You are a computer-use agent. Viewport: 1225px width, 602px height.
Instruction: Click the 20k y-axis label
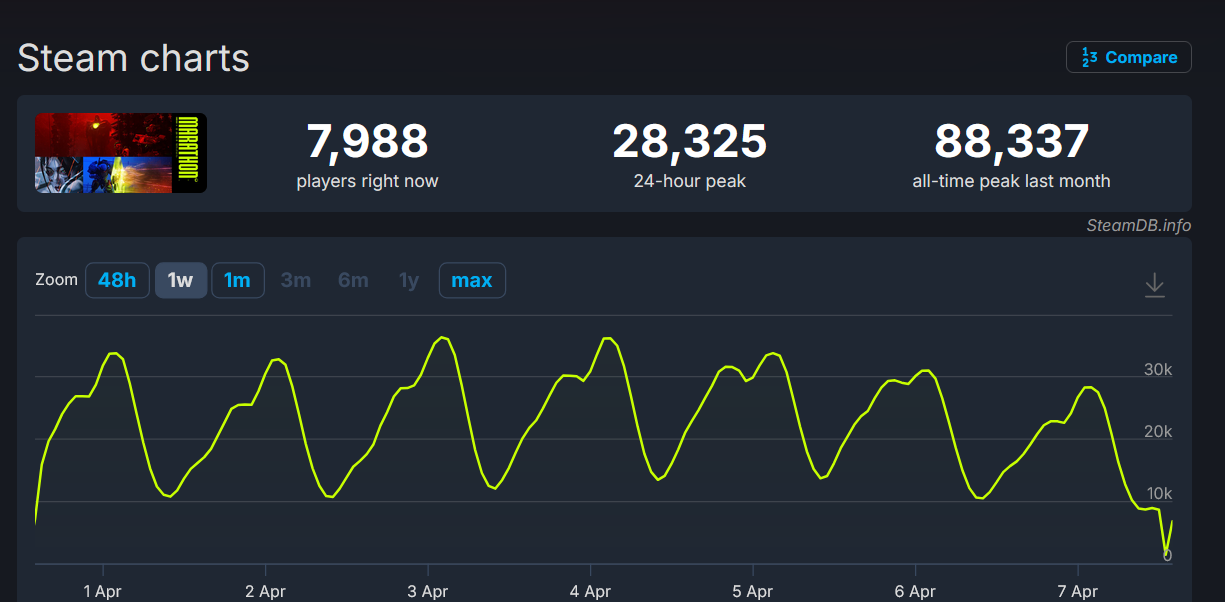pyautogui.click(x=1158, y=432)
